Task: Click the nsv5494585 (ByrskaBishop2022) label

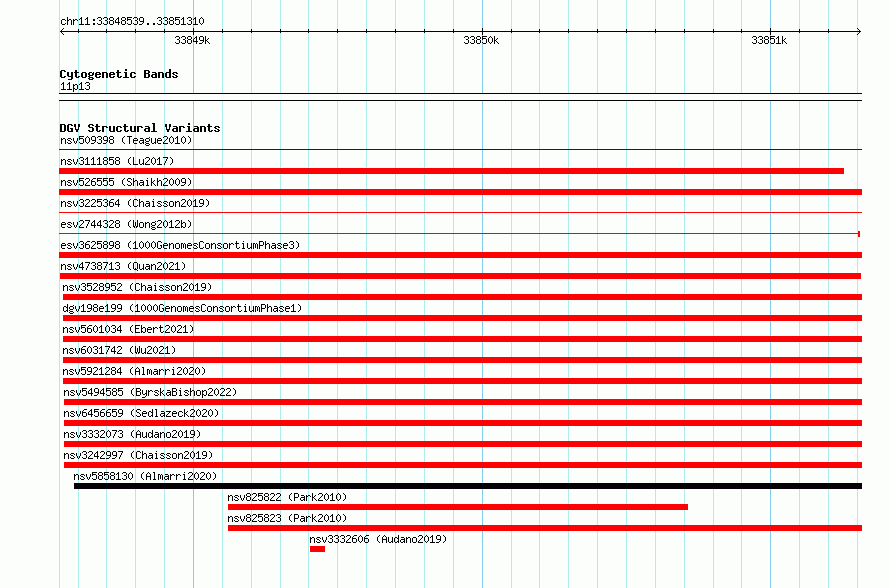Action: pyautogui.click(x=150, y=392)
